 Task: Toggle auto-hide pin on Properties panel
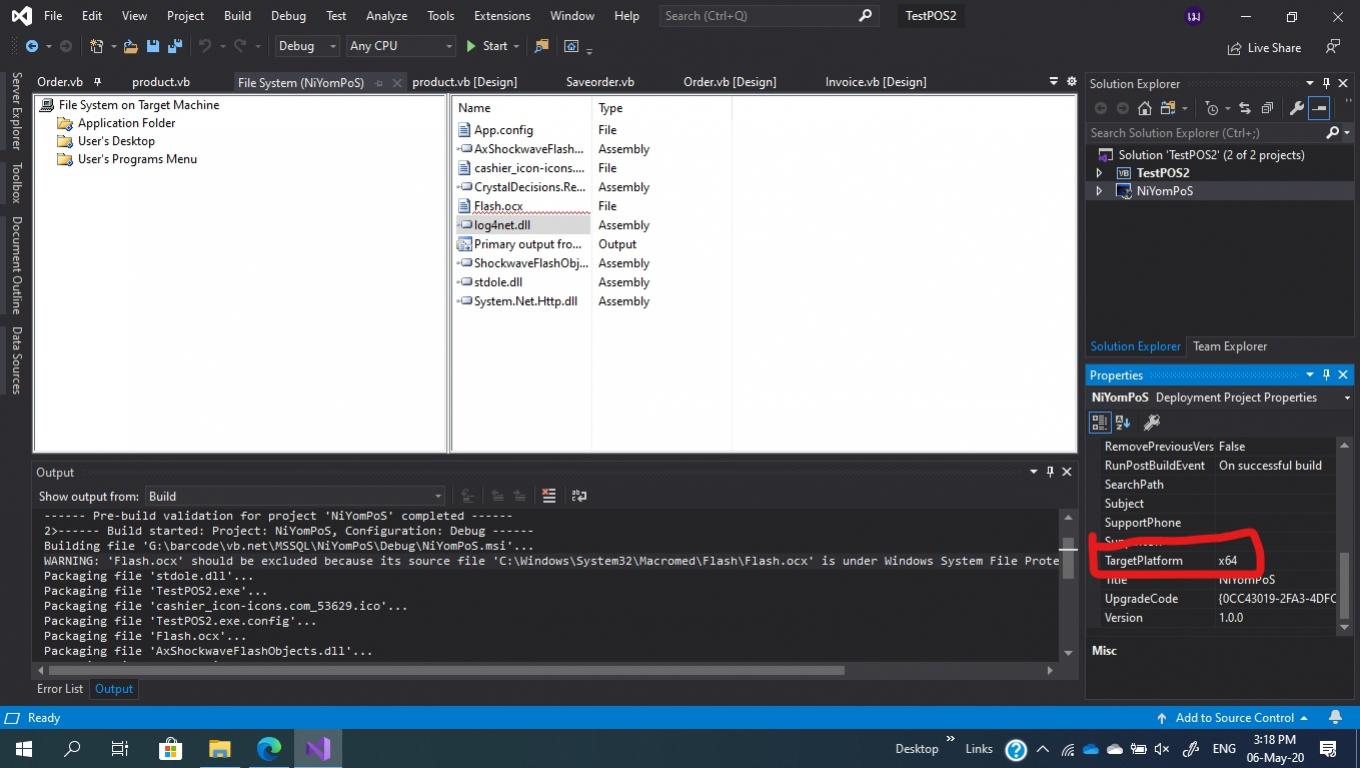click(x=1327, y=375)
